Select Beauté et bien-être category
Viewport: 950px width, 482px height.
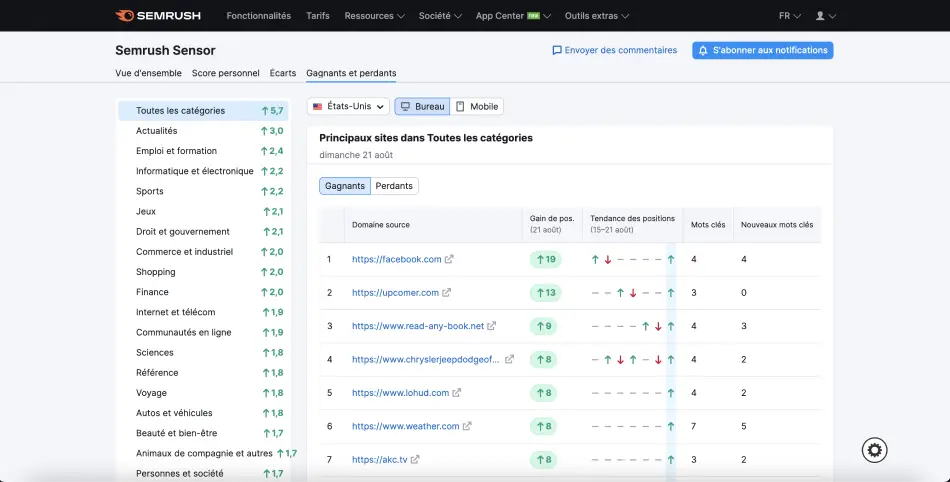[x=203, y=433]
